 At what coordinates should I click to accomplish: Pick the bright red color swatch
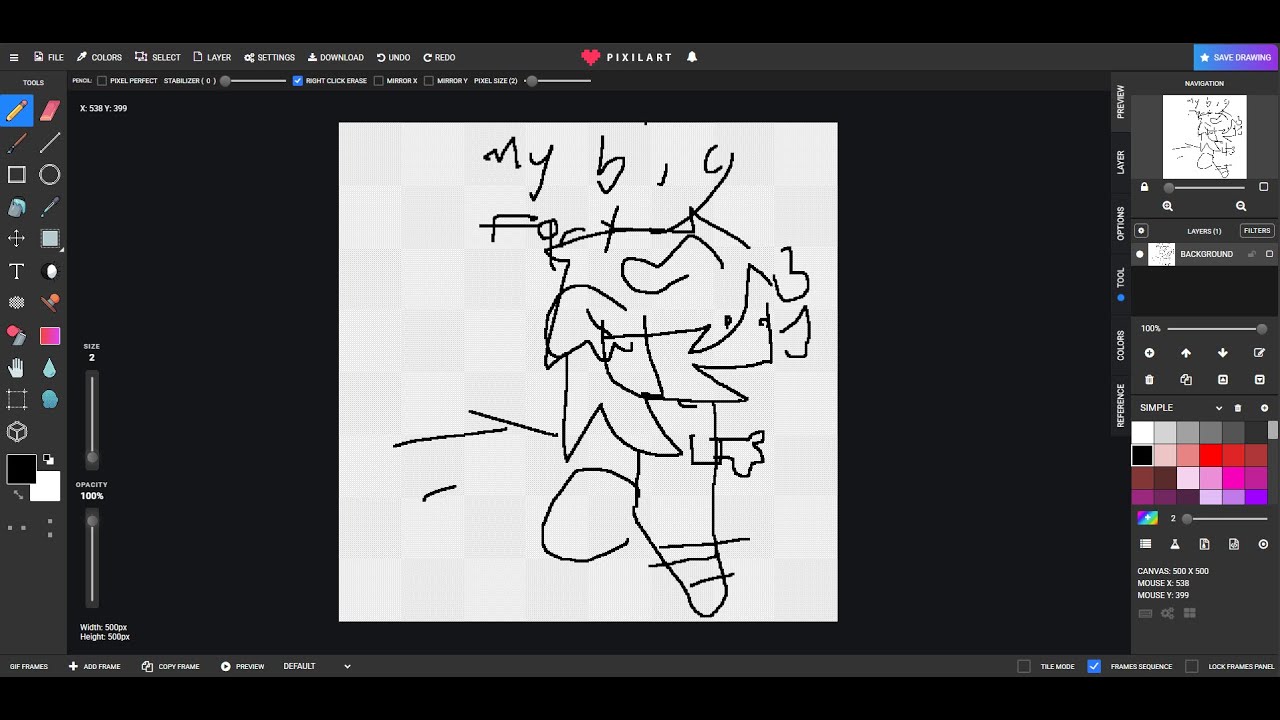click(1210, 456)
